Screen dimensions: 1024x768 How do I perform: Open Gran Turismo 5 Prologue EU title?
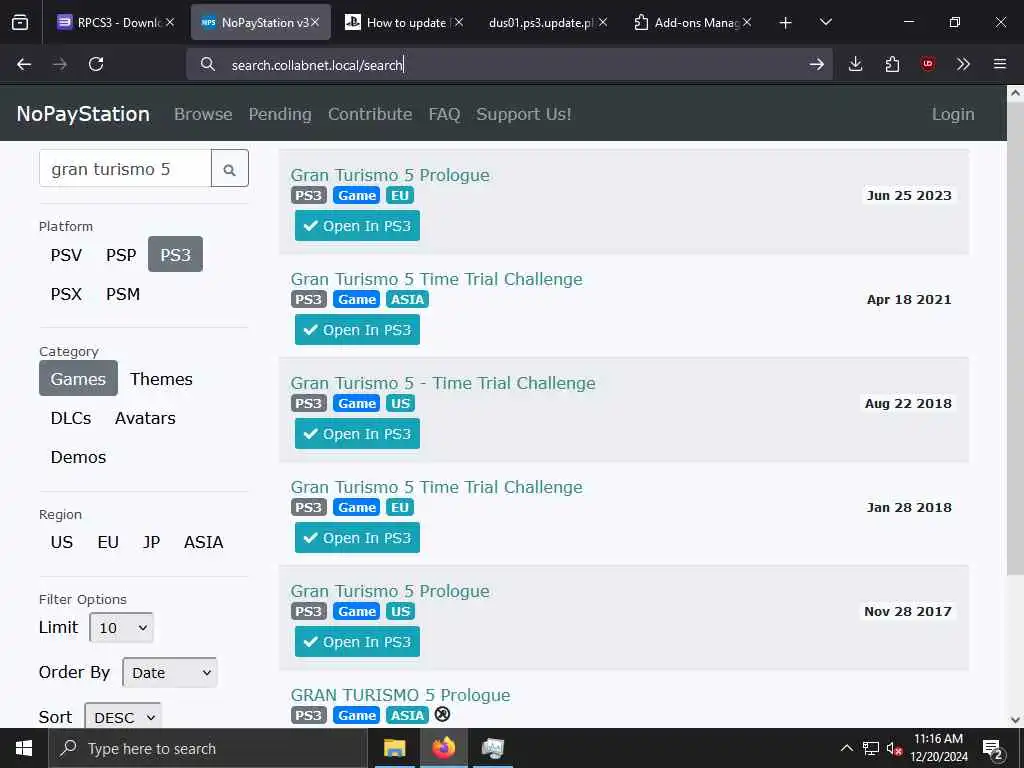390,175
